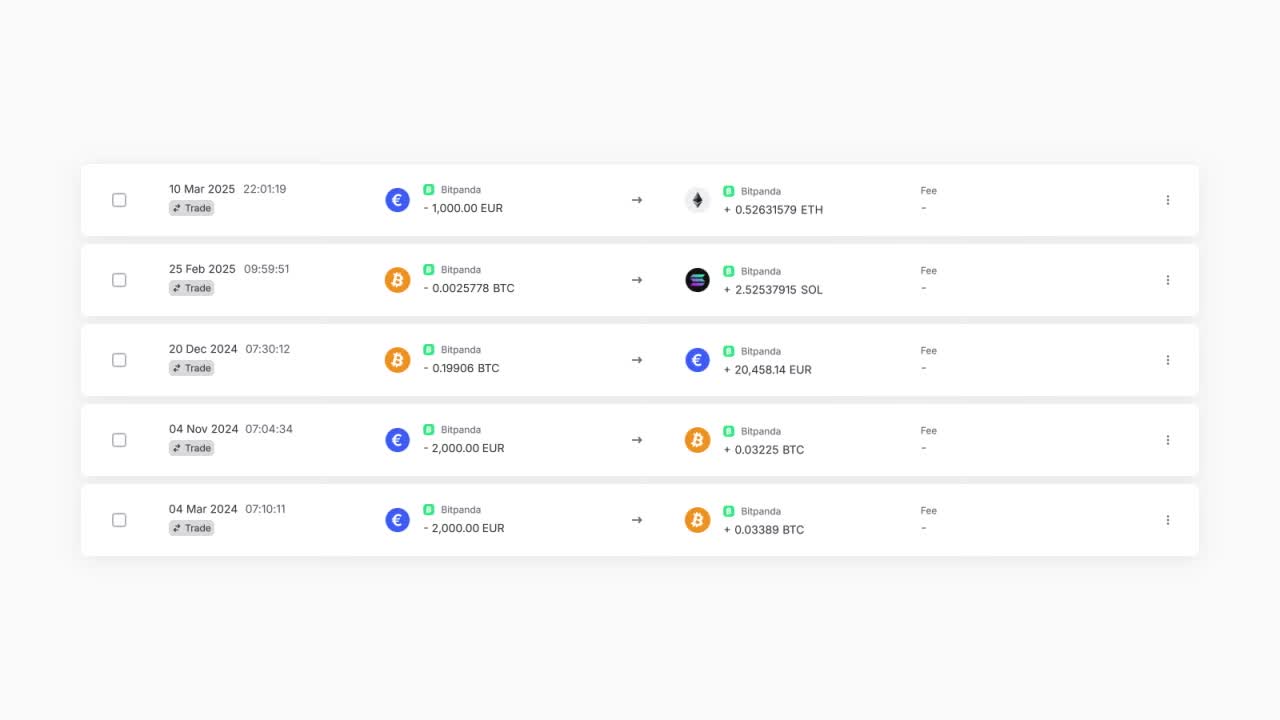
Task: Select the 25 Feb 2025 transaction checkbox
Action: click(x=119, y=280)
